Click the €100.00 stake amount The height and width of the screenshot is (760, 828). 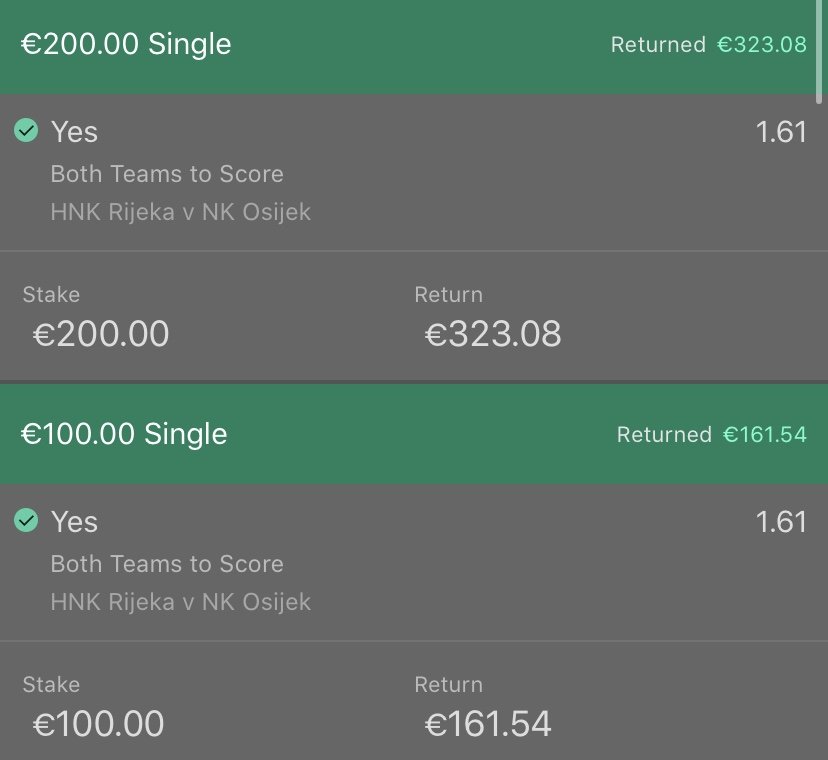click(98, 724)
